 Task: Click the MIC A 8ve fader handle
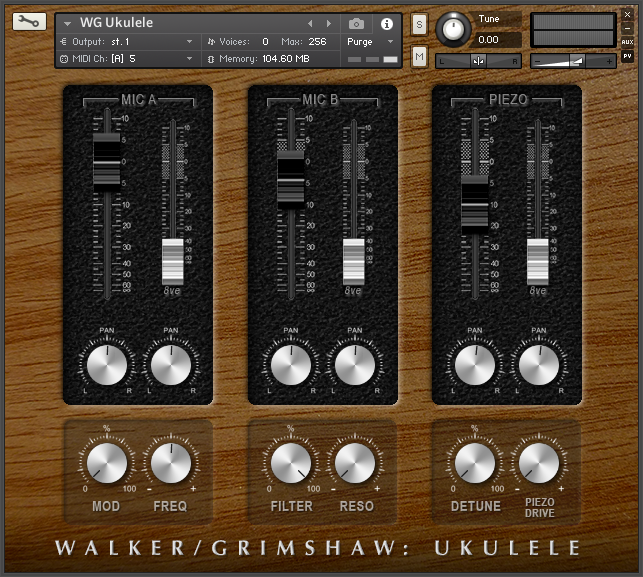pos(173,262)
